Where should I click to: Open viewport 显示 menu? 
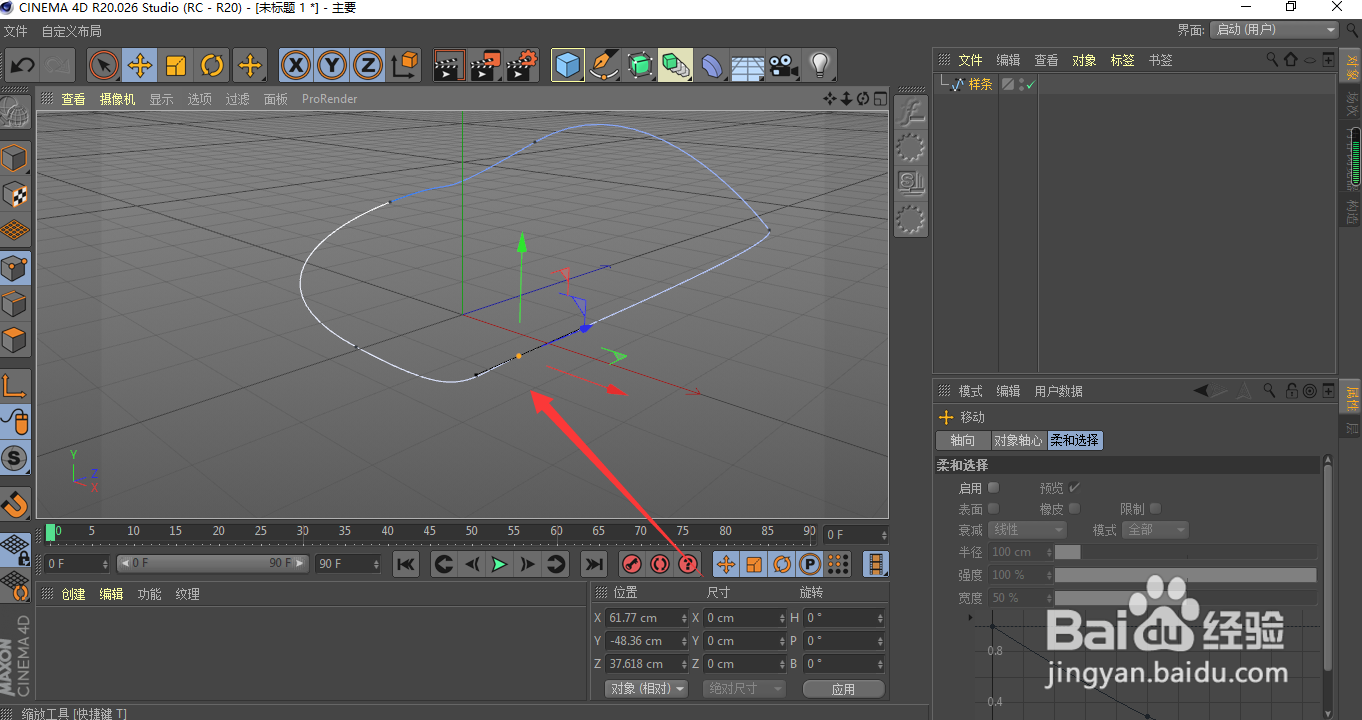pyautogui.click(x=161, y=99)
